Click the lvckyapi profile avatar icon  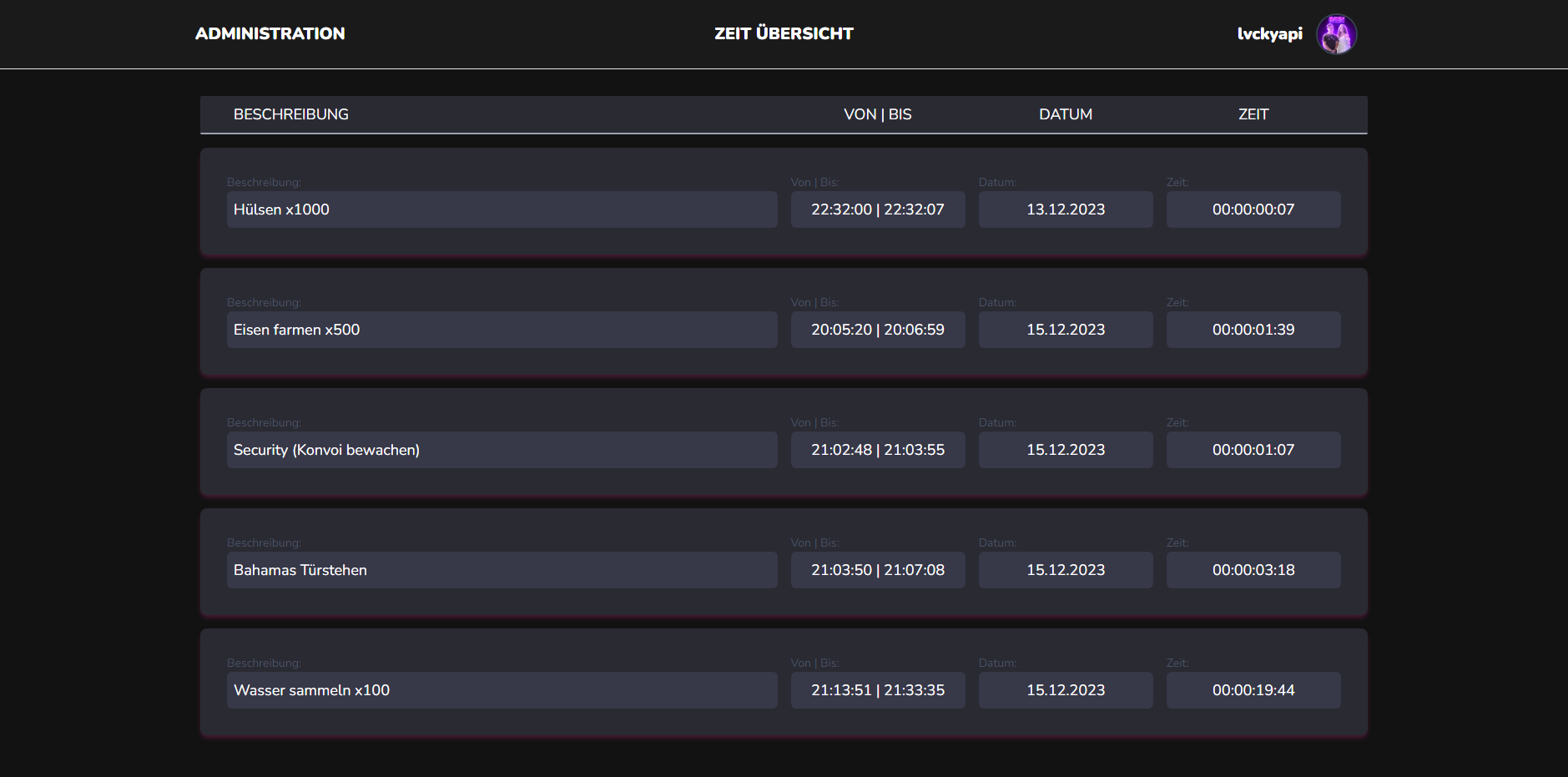pos(1336,34)
